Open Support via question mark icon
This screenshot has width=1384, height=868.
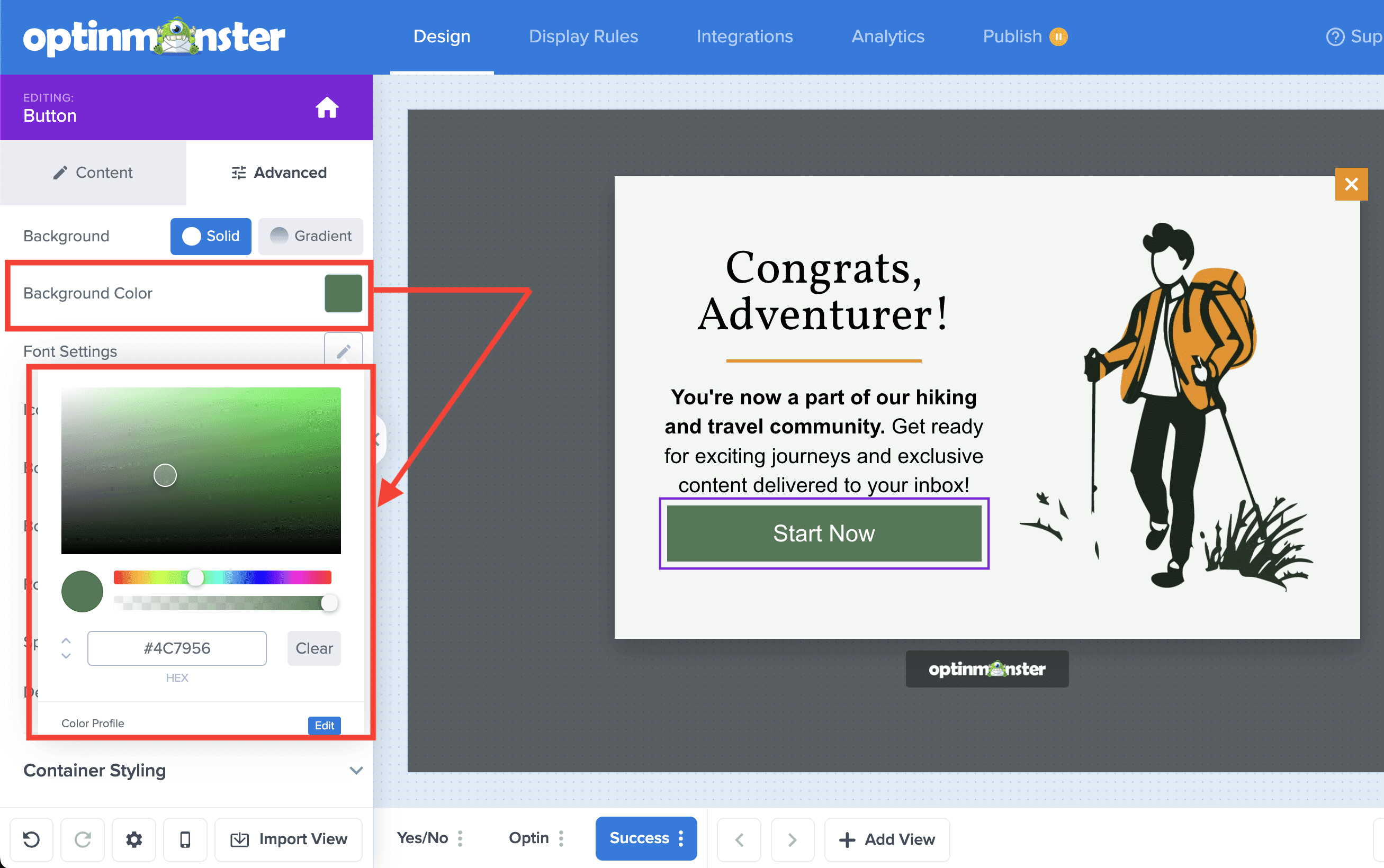point(1334,36)
